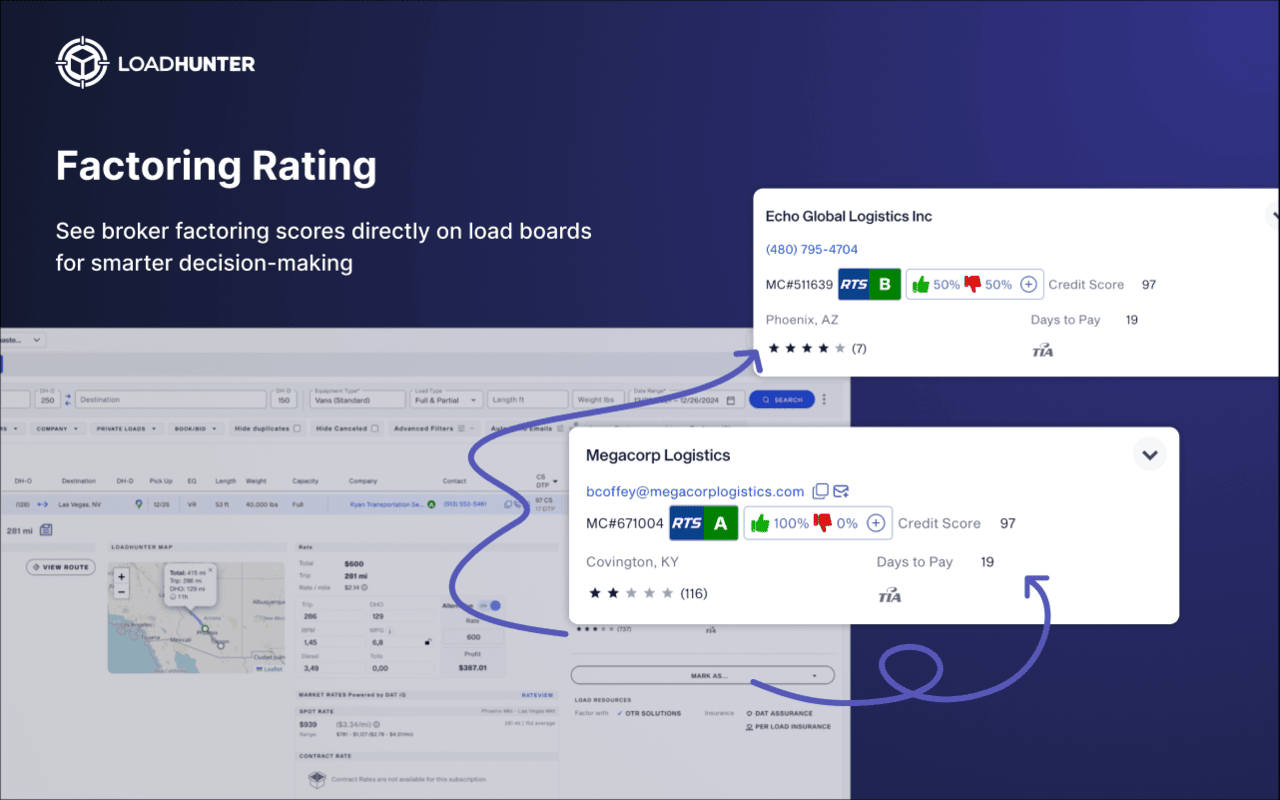
Task: Open the three-dot menu beside Search
Action: [824, 400]
